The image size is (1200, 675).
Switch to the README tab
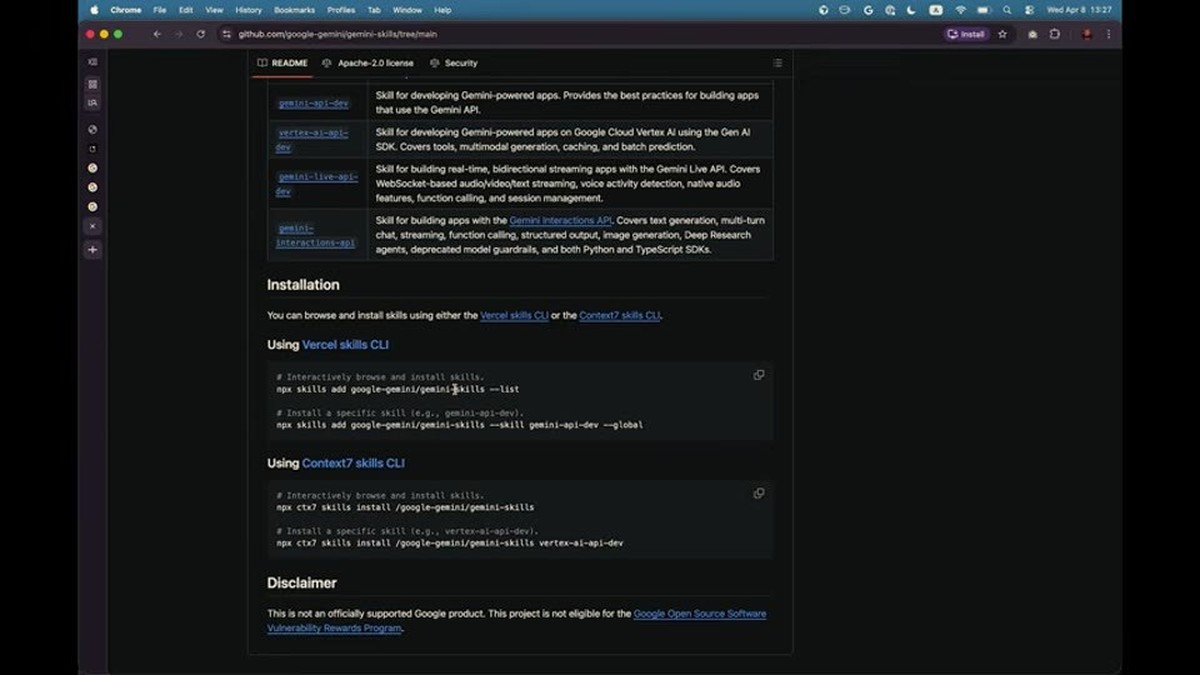pyautogui.click(x=283, y=63)
